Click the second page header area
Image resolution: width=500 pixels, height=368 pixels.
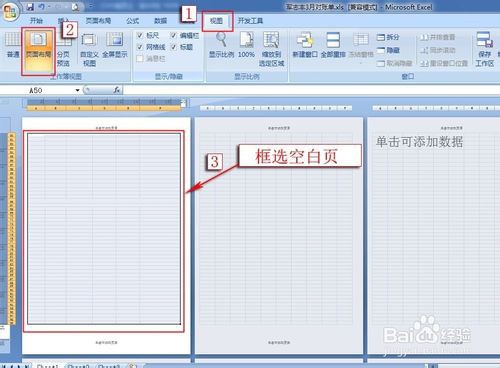click(x=279, y=128)
